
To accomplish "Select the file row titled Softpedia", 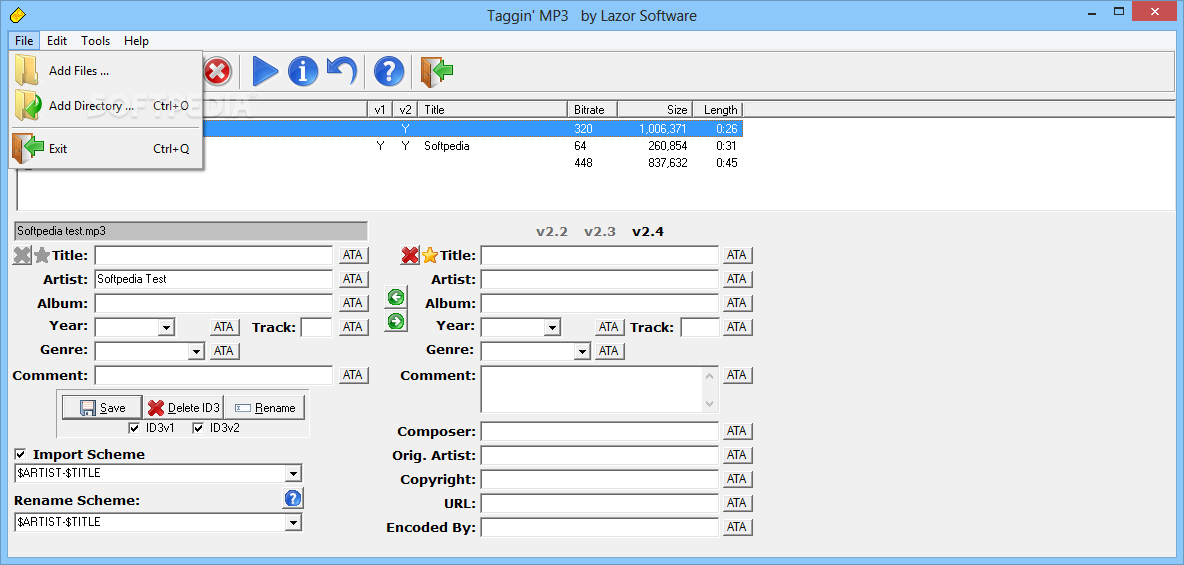I will 380,146.
